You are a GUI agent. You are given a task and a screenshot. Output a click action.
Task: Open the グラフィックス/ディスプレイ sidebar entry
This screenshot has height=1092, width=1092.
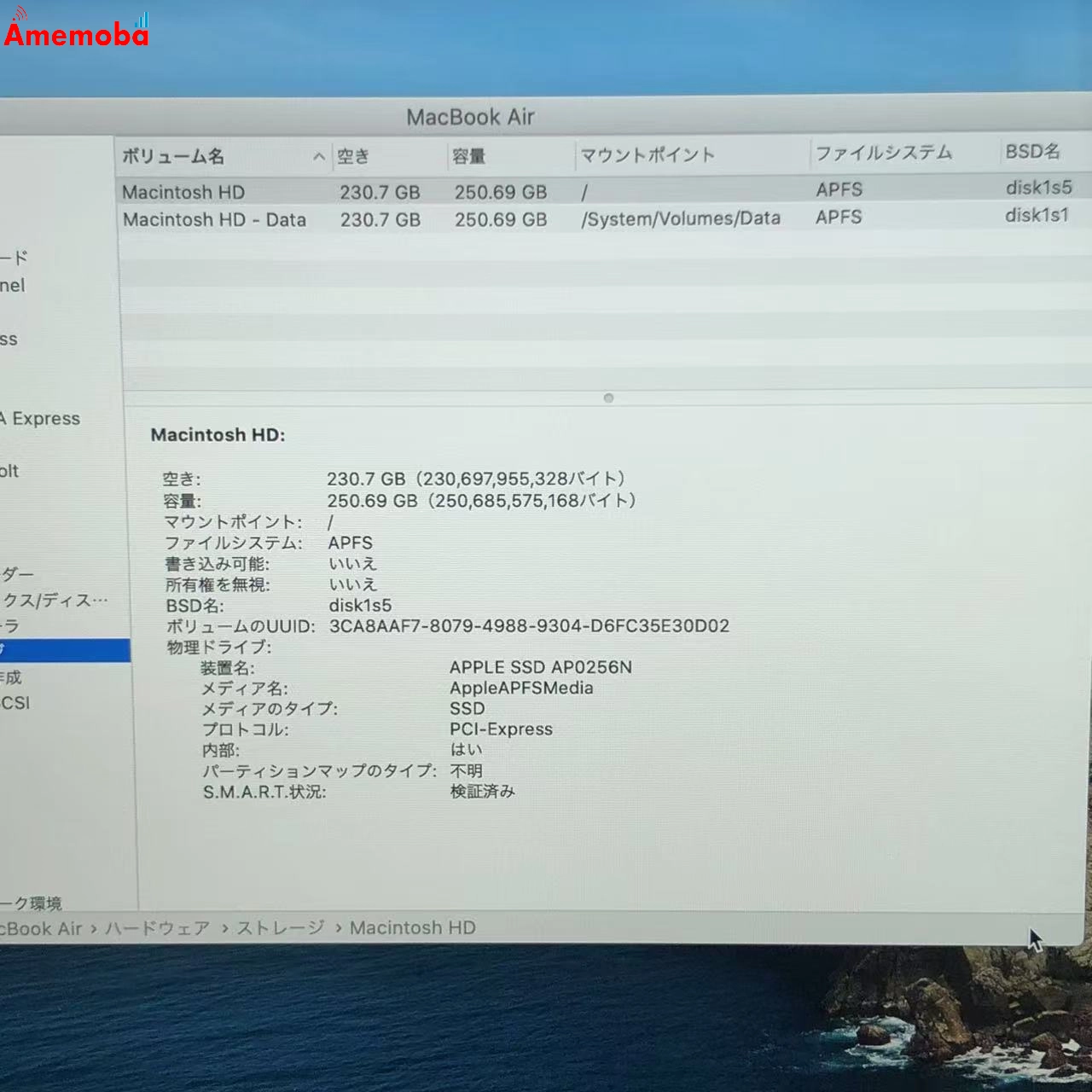51,599
